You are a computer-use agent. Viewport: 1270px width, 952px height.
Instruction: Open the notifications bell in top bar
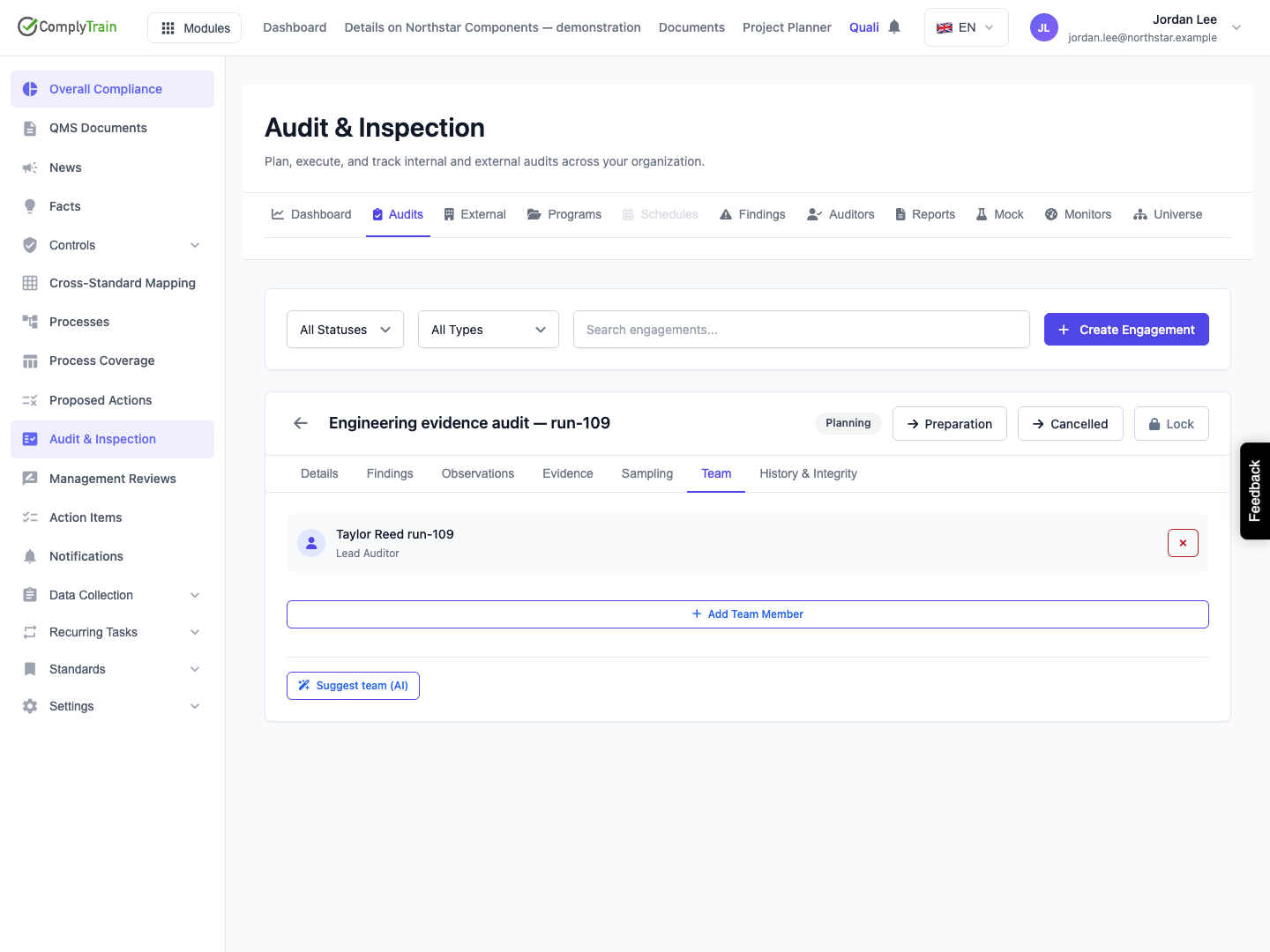pos(894,26)
